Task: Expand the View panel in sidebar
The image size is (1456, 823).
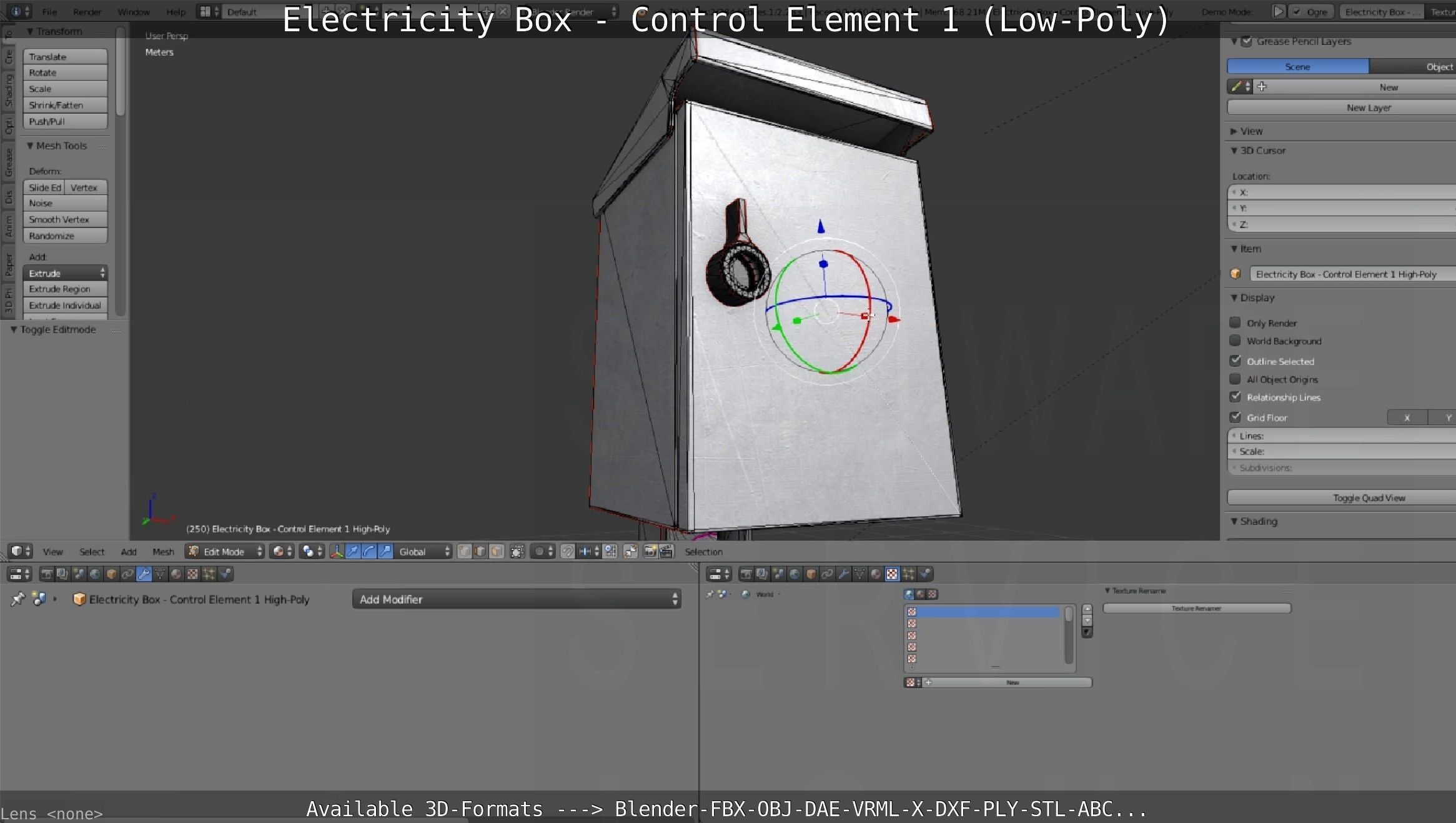Action: [1234, 131]
